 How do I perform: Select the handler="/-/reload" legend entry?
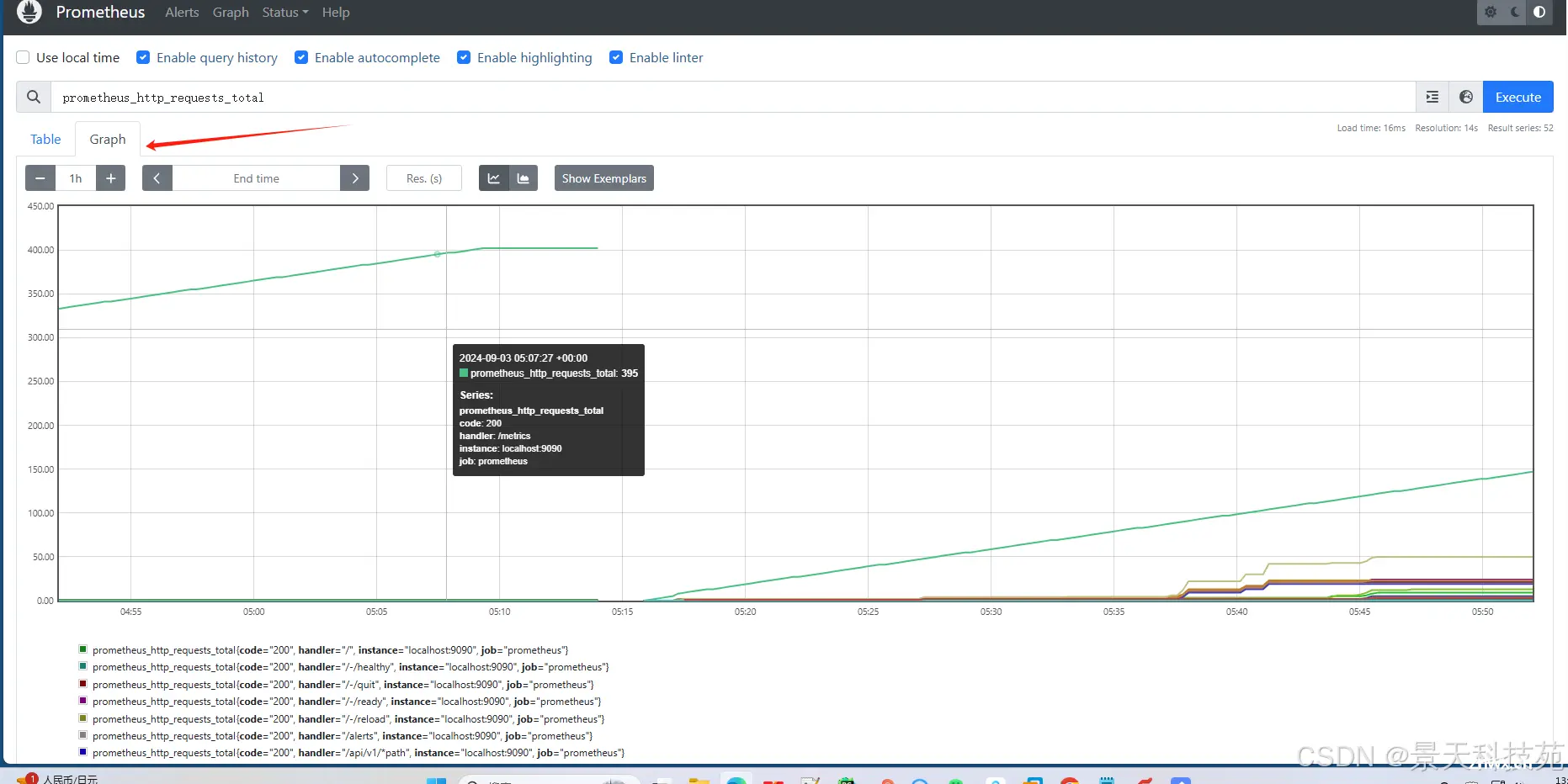click(x=342, y=719)
